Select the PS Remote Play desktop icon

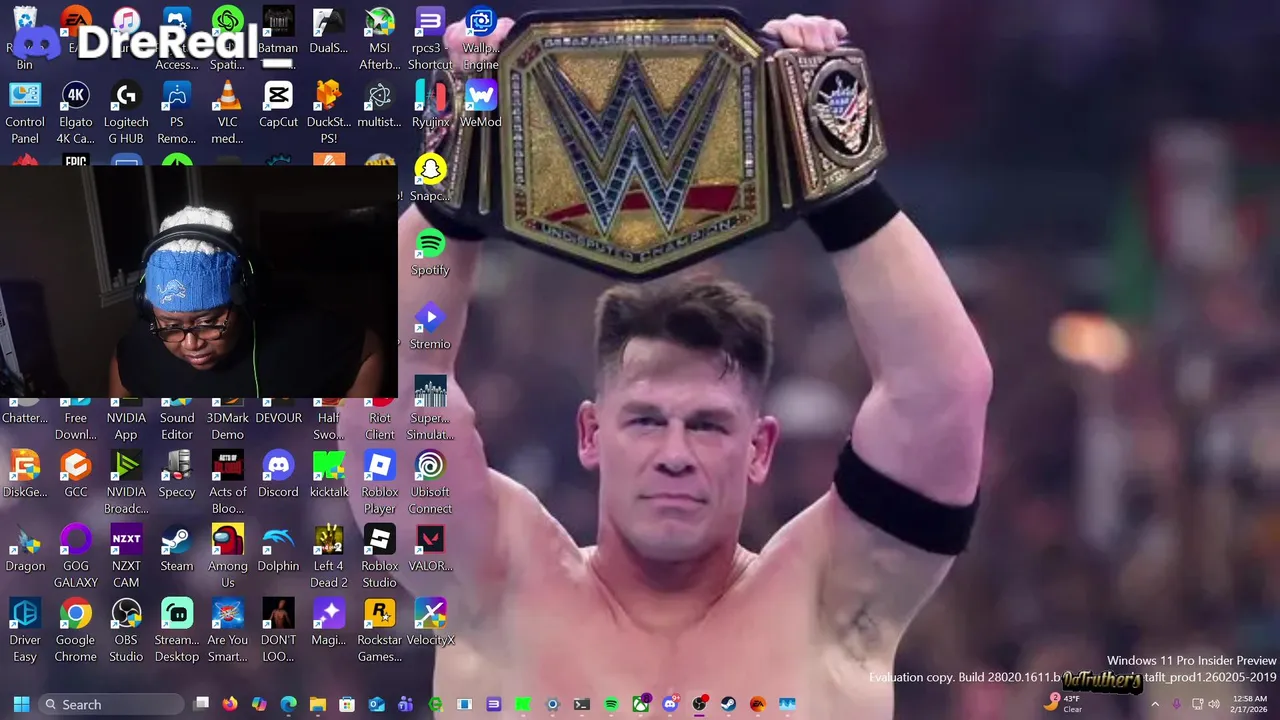177,113
